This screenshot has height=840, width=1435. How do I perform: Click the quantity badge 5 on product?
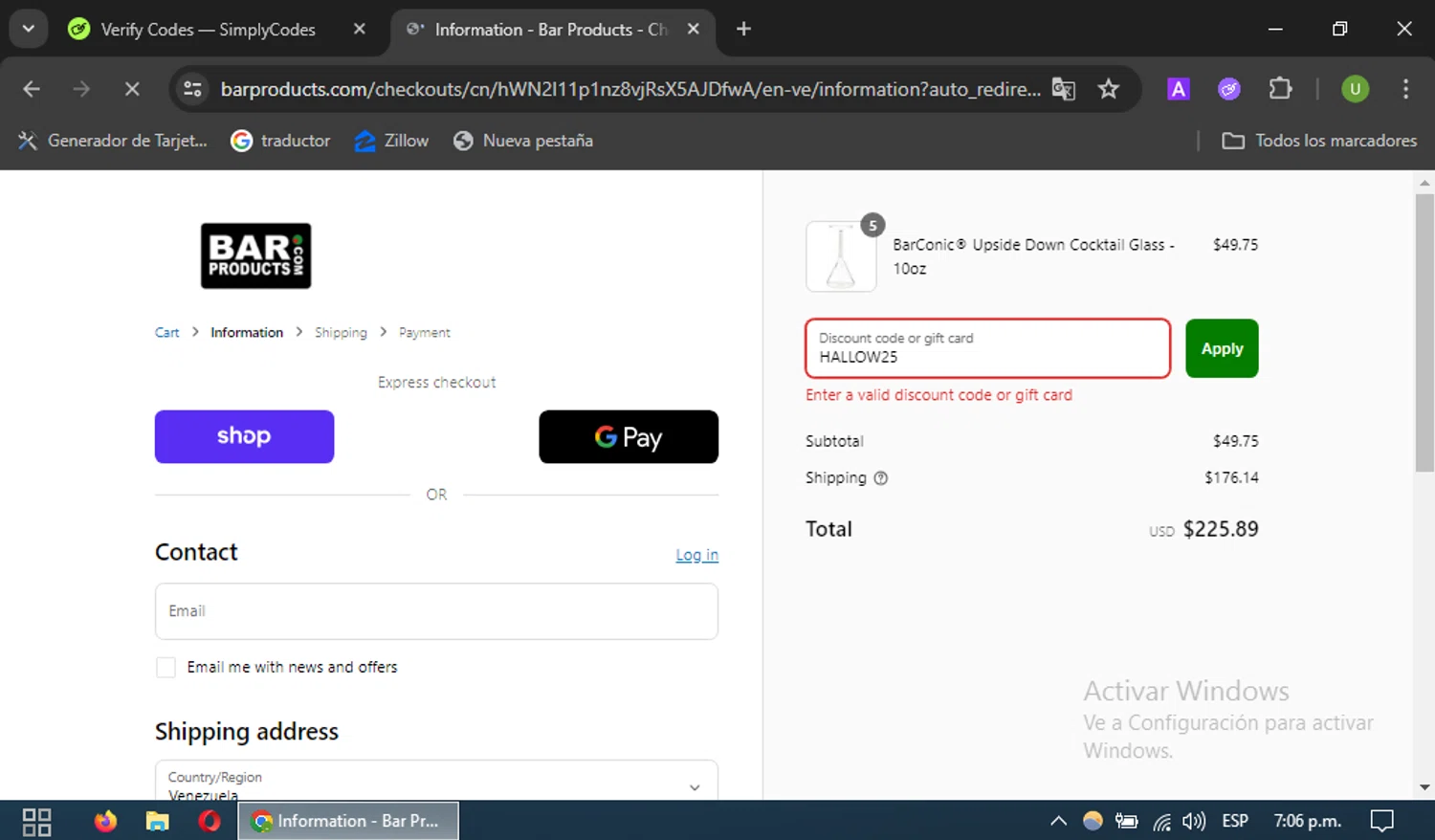(x=872, y=226)
